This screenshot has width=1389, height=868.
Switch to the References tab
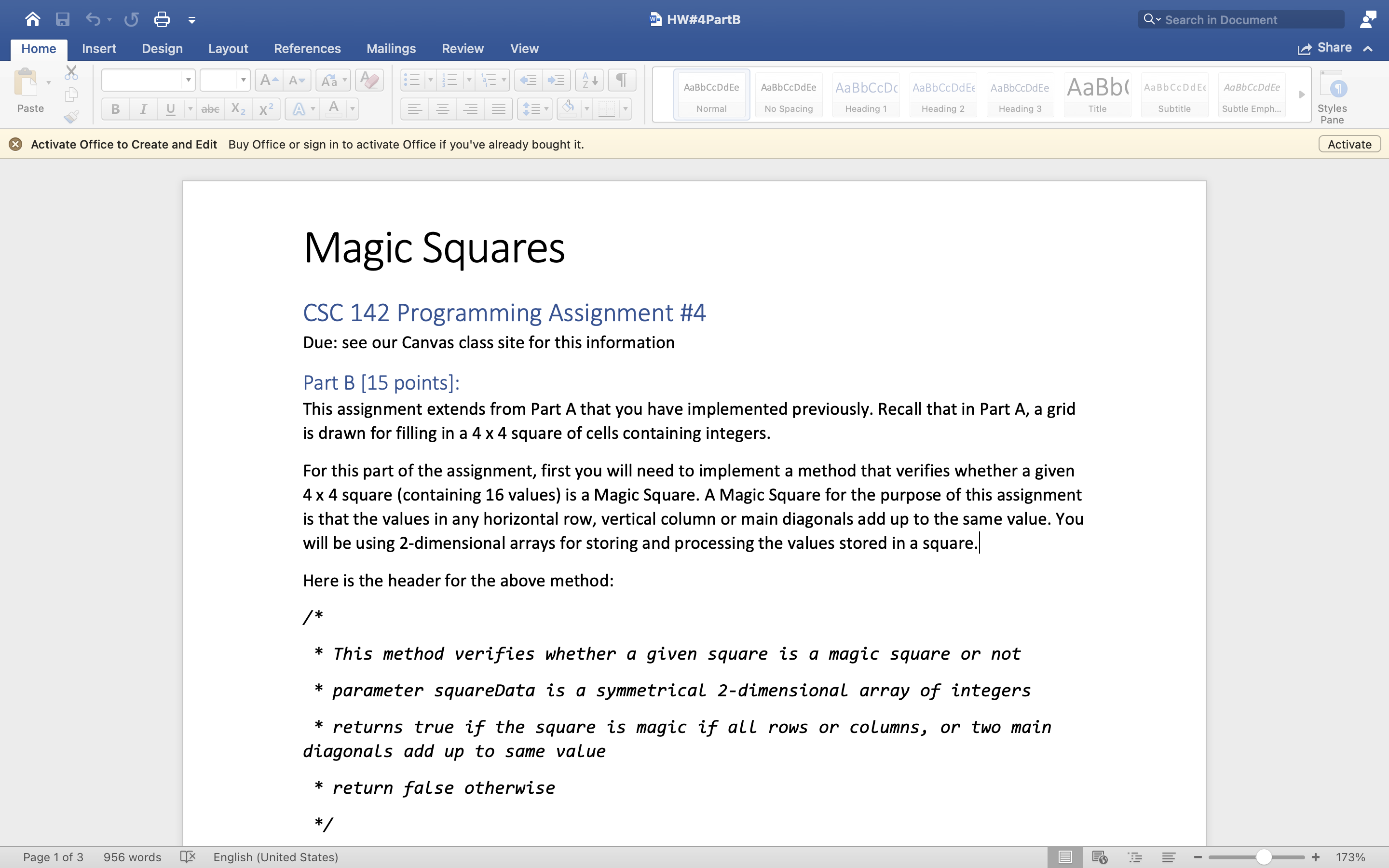pos(308,49)
